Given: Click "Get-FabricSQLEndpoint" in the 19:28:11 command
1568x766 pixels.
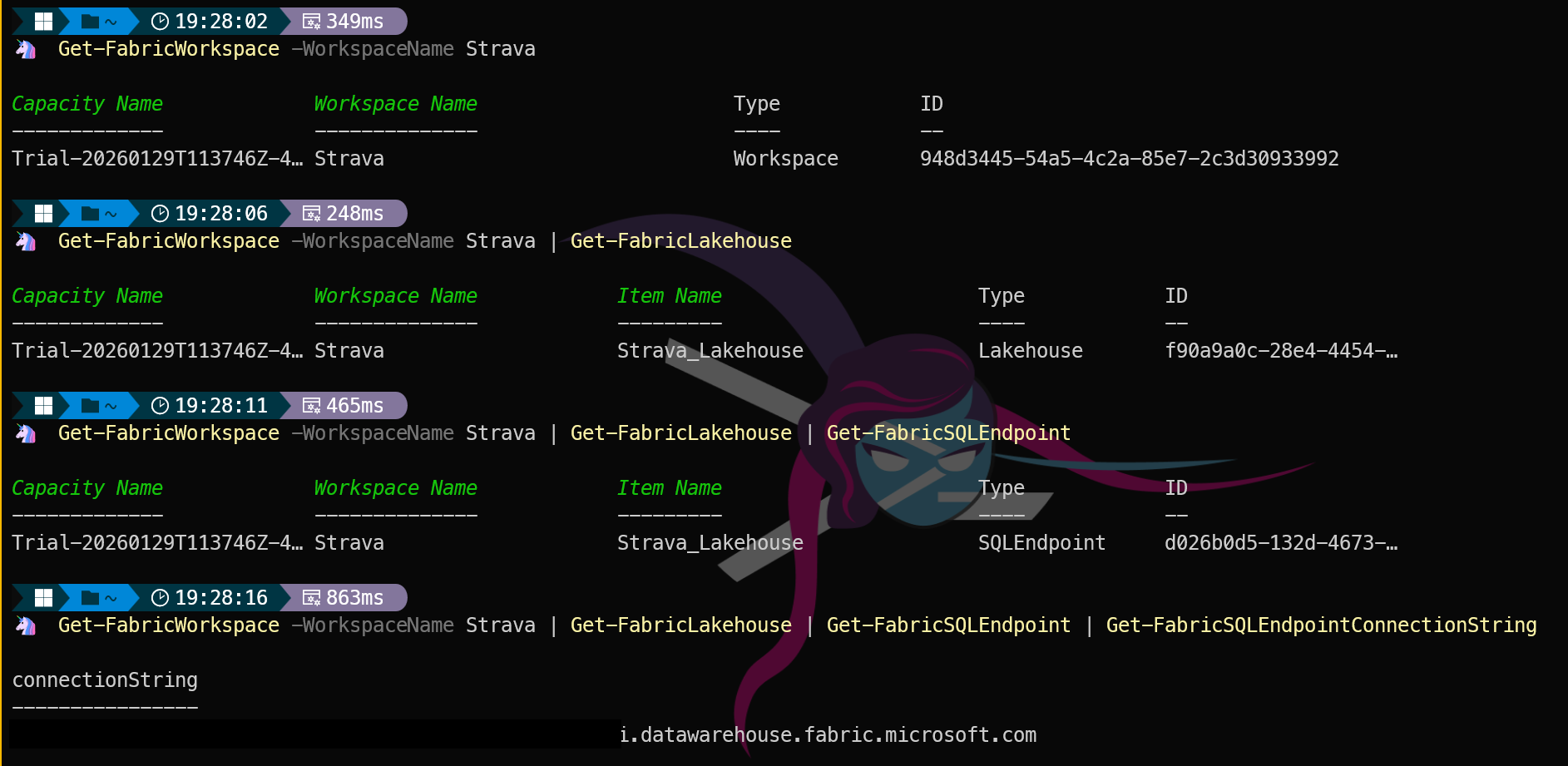Looking at the screenshot, I should (x=948, y=433).
